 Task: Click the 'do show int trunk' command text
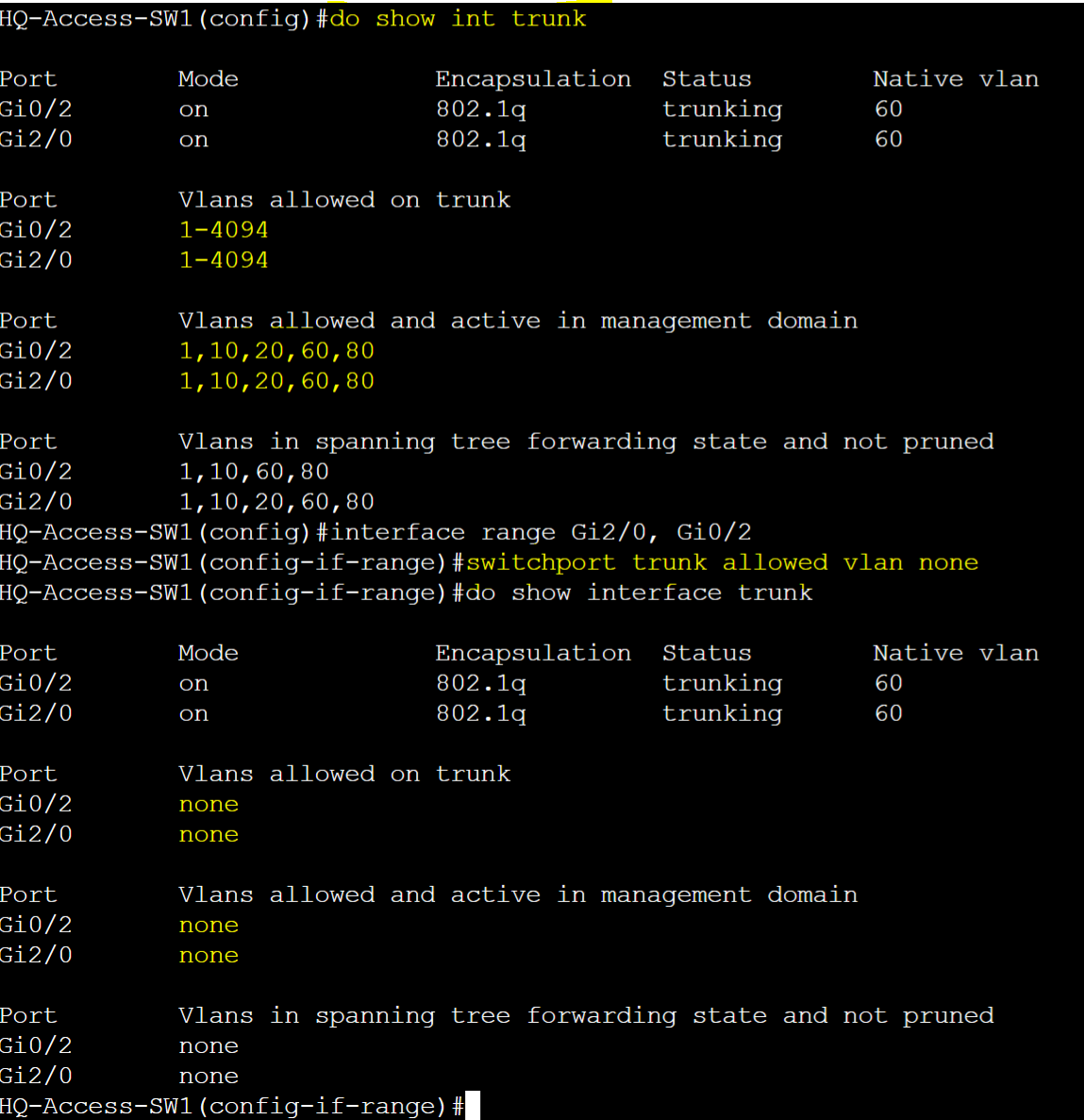click(x=458, y=19)
